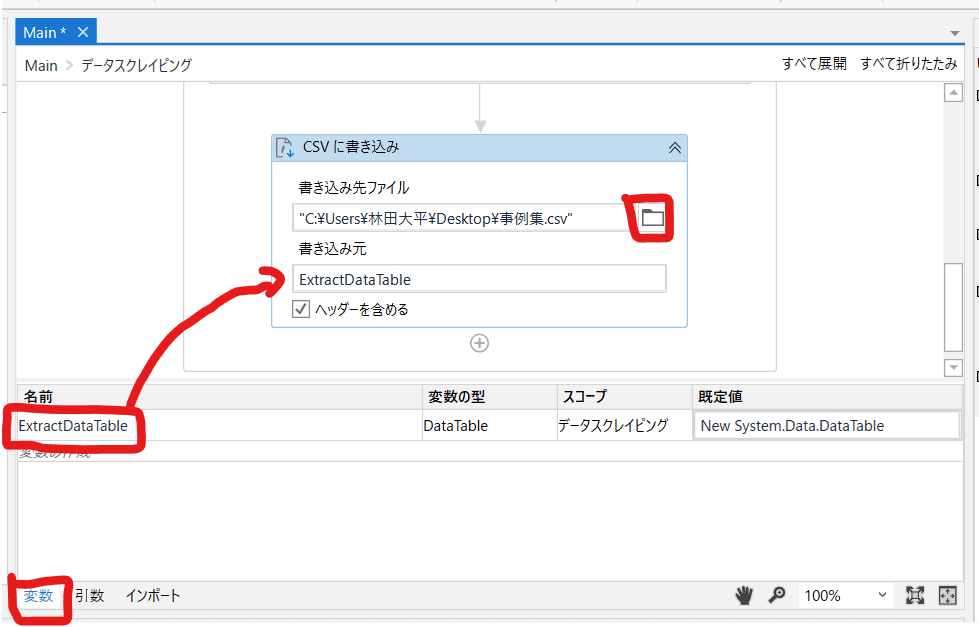Click the add activity plus icon
This screenshot has height=627, width=979.
point(480,343)
